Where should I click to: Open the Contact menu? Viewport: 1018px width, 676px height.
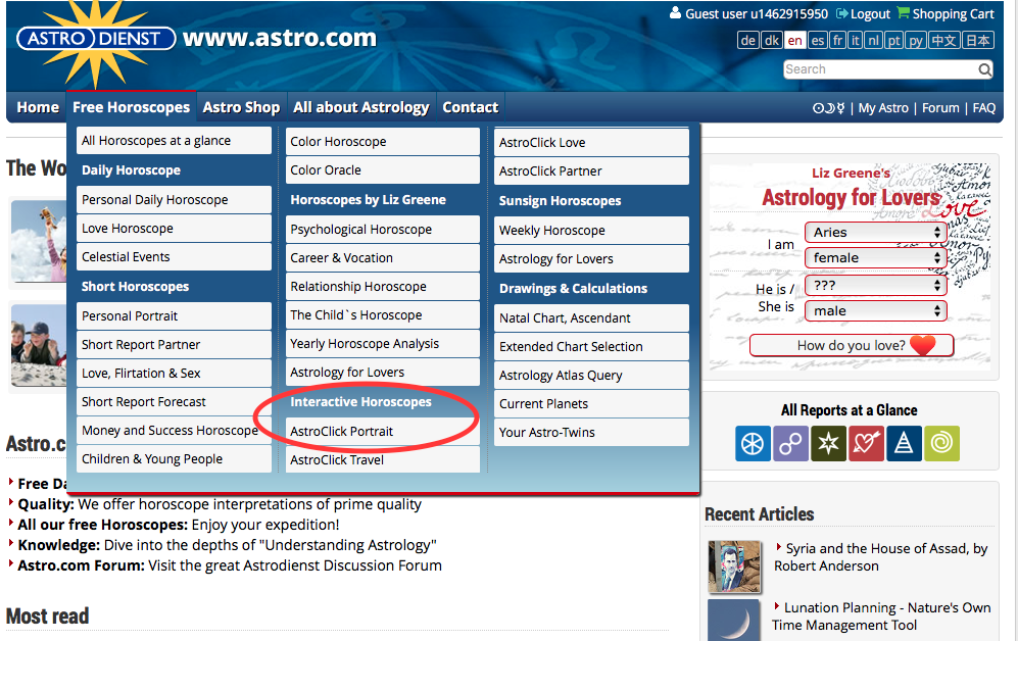pyautogui.click(x=470, y=107)
